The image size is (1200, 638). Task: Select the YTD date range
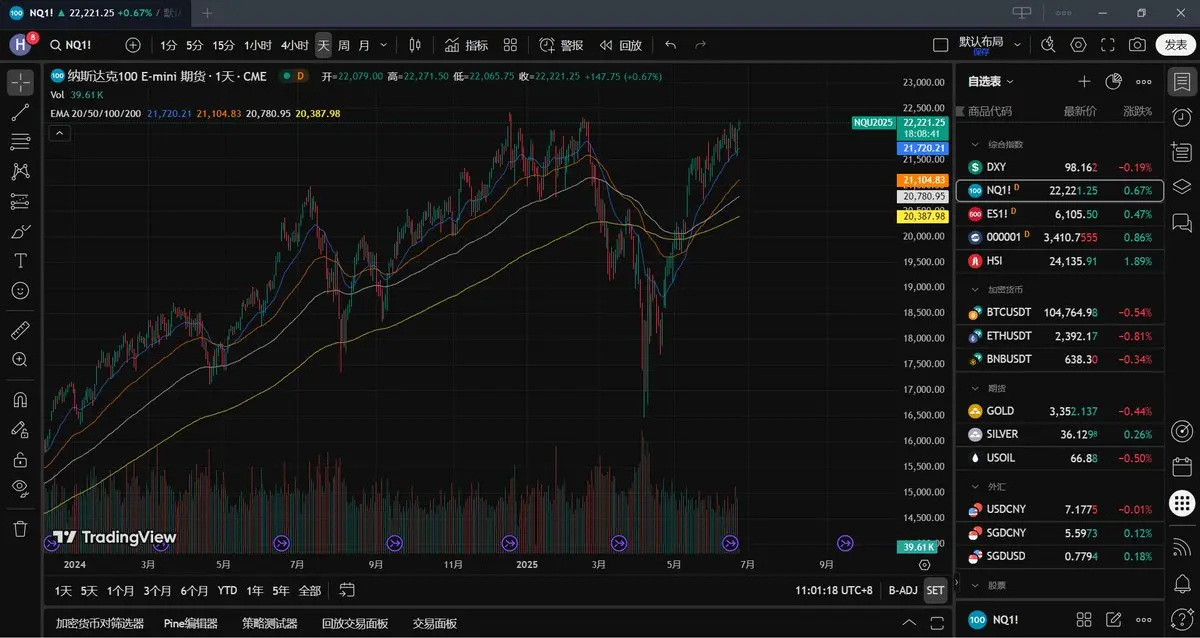227,590
